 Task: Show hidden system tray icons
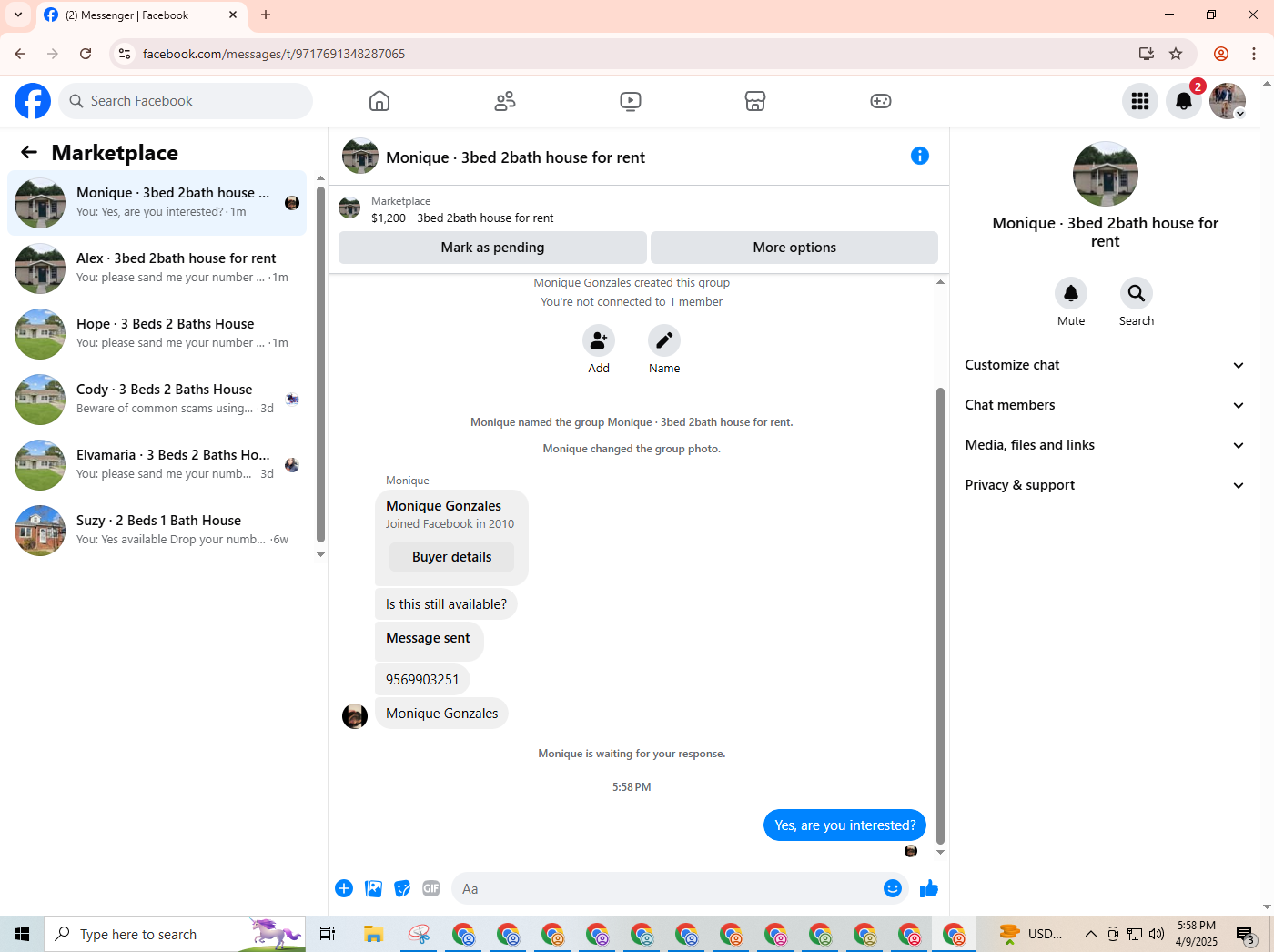click(x=1090, y=934)
